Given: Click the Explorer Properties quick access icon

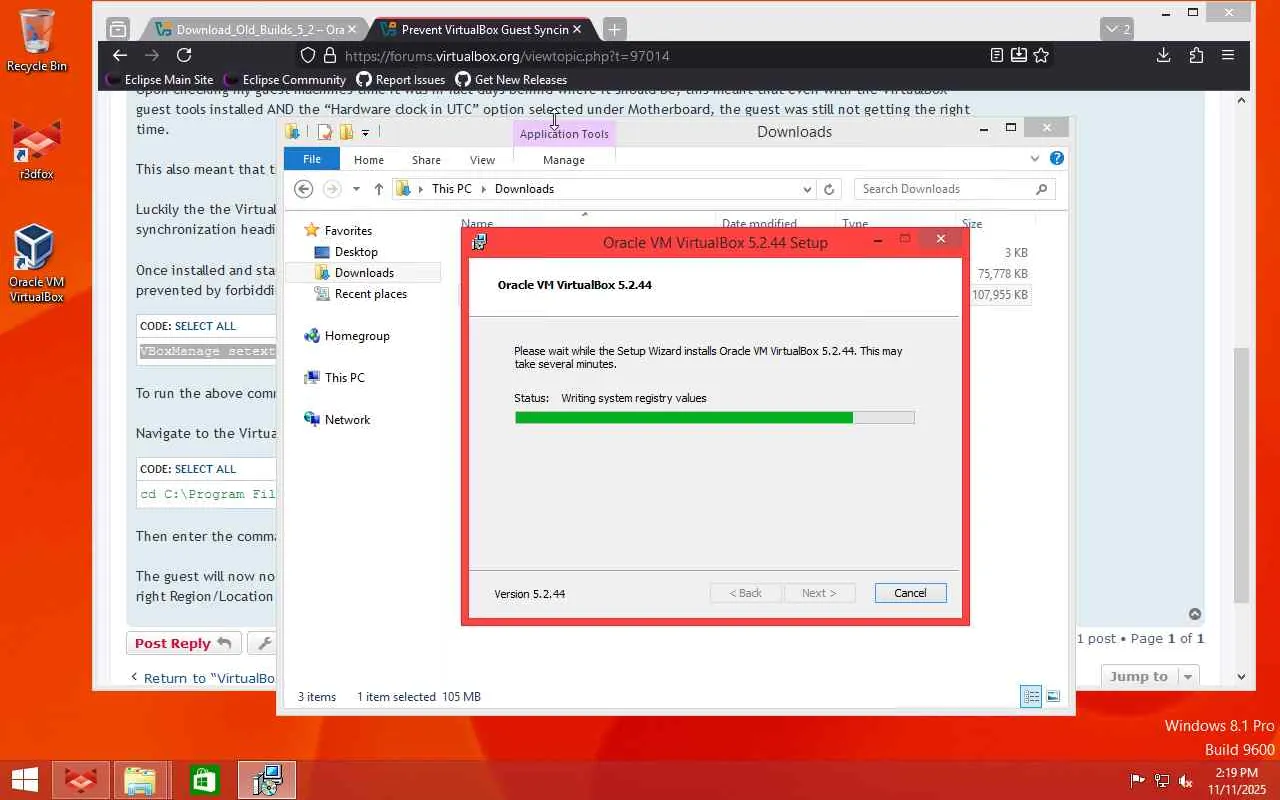Looking at the screenshot, I should [x=324, y=132].
